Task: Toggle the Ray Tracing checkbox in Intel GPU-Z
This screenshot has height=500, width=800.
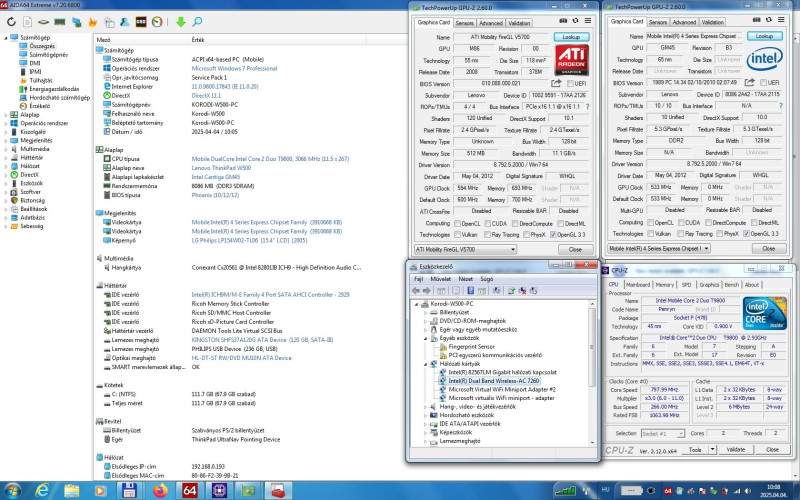Action: click(680, 234)
